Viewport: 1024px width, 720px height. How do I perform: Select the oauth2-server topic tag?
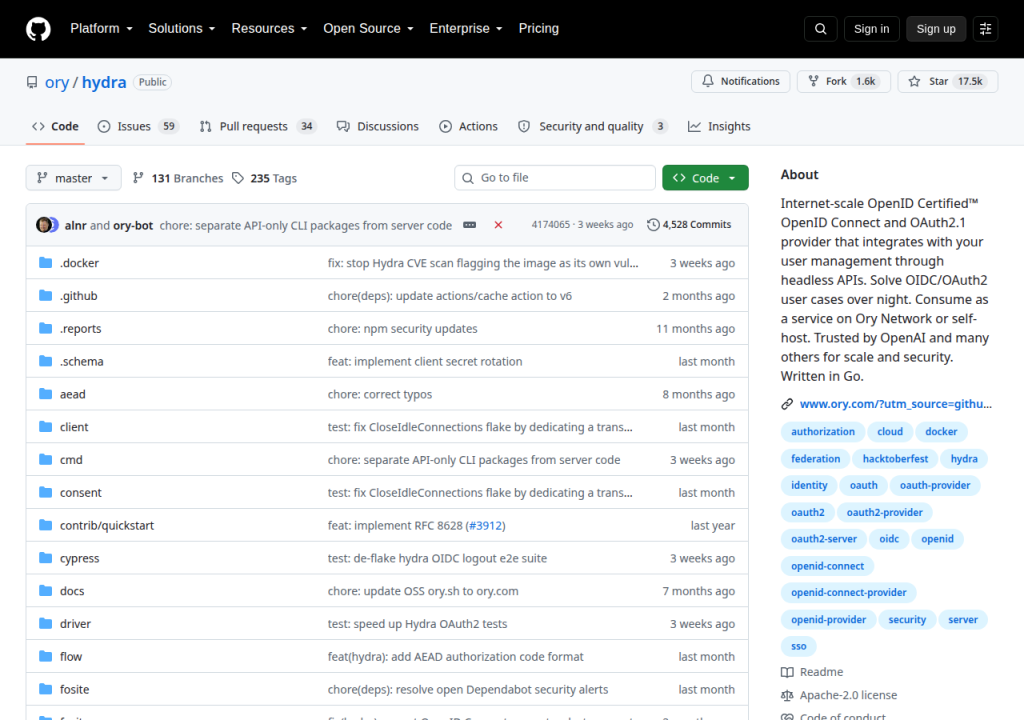pyautogui.click(x=824, y=539)
